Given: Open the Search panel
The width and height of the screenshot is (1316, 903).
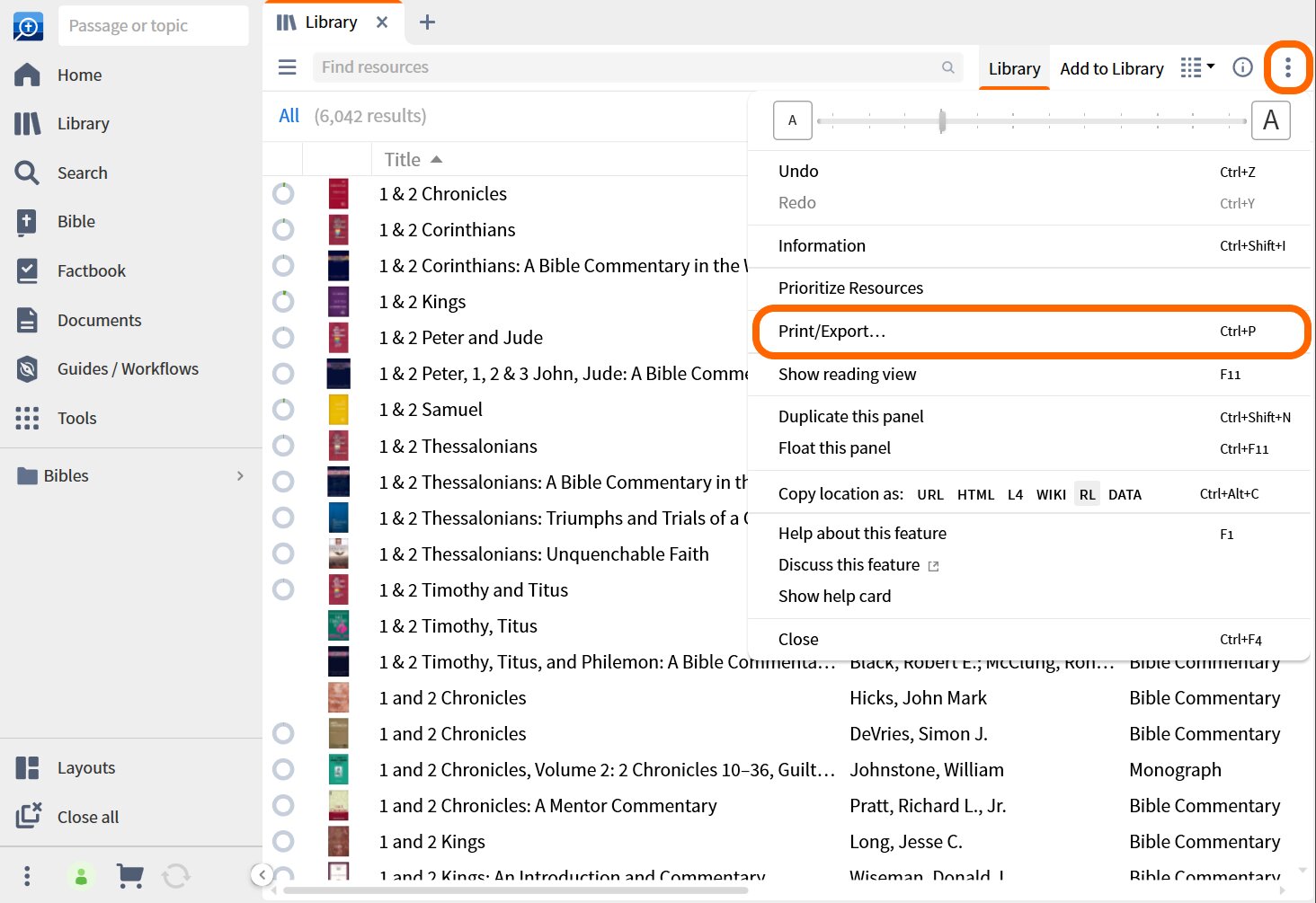Looking at the screenshot, I should pos(83,173).
